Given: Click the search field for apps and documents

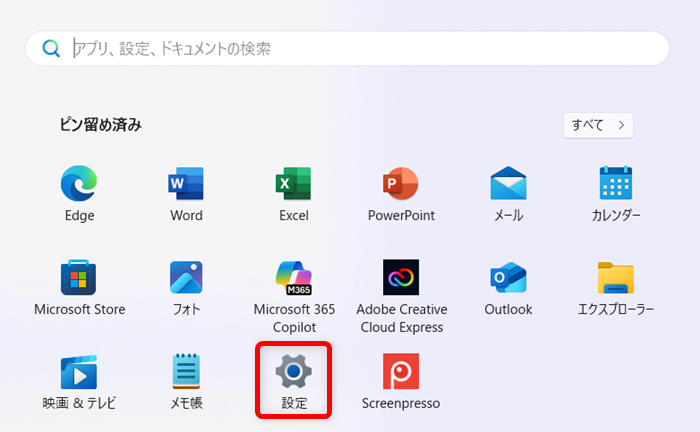Looking at the screenshot, I should 360,48.
